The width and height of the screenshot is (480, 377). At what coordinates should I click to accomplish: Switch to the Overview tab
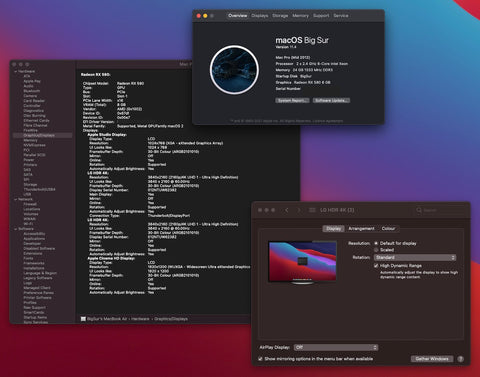[x=238, y=16]
